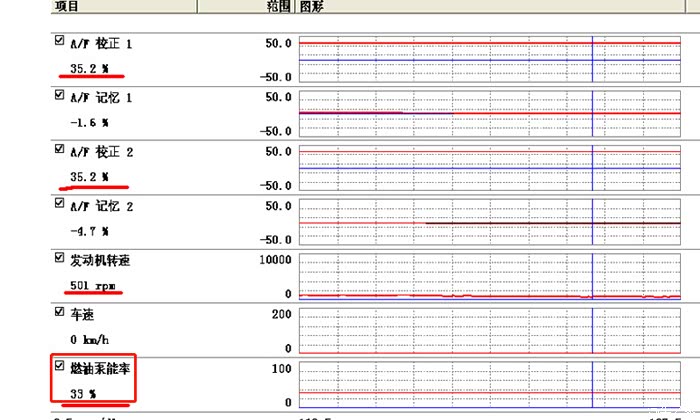This screenshot has height=420, width=700.
Task: Select the 0 km/h vehicle speed value
Action: [89, 340]
